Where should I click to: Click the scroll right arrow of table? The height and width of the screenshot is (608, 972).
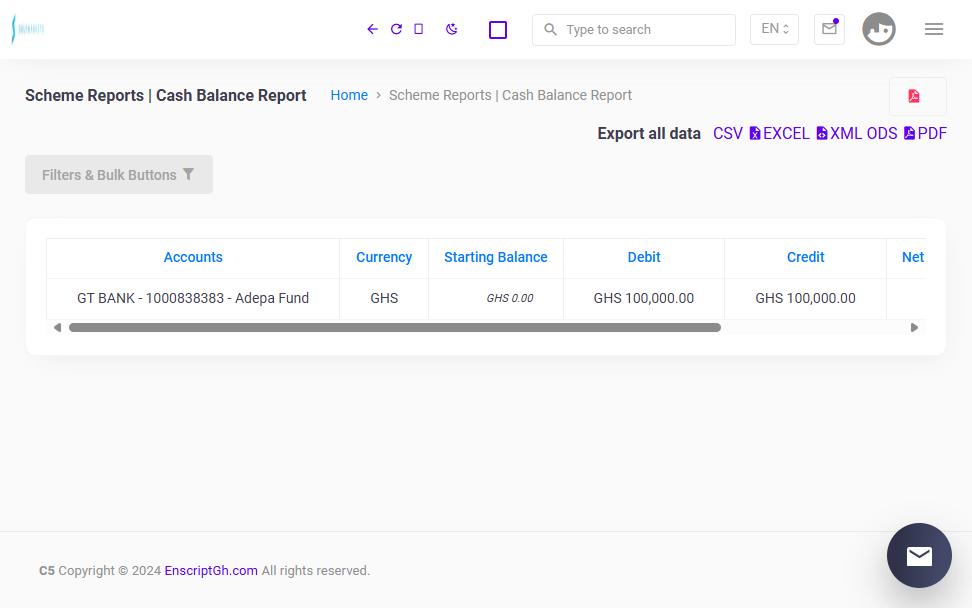[914, 327]
